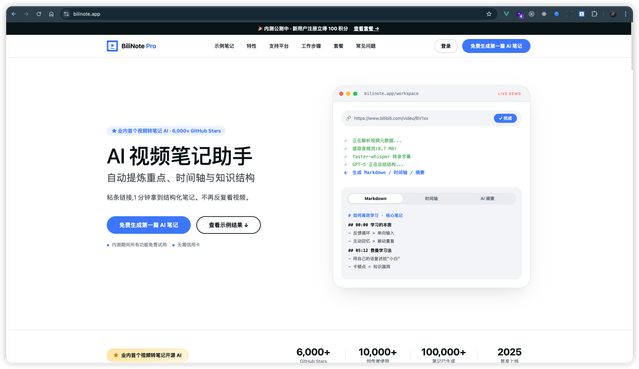Click the star icon in the blue hero badge
The width and height of the screenshot is (639, 369).
click(x=114, y=131)
